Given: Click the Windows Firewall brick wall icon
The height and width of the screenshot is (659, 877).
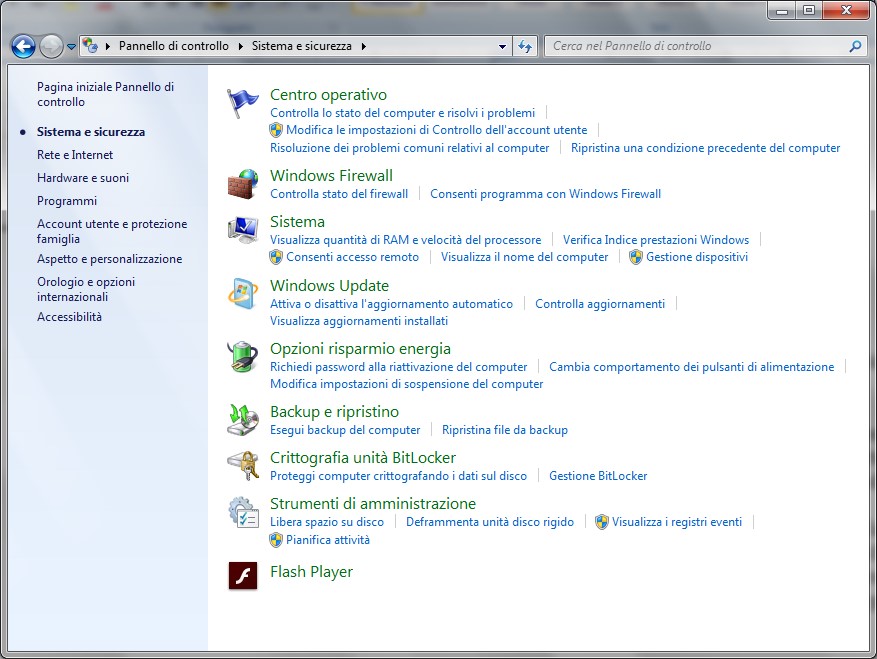Looking at the screenshot, I should (x=243, y=184).
